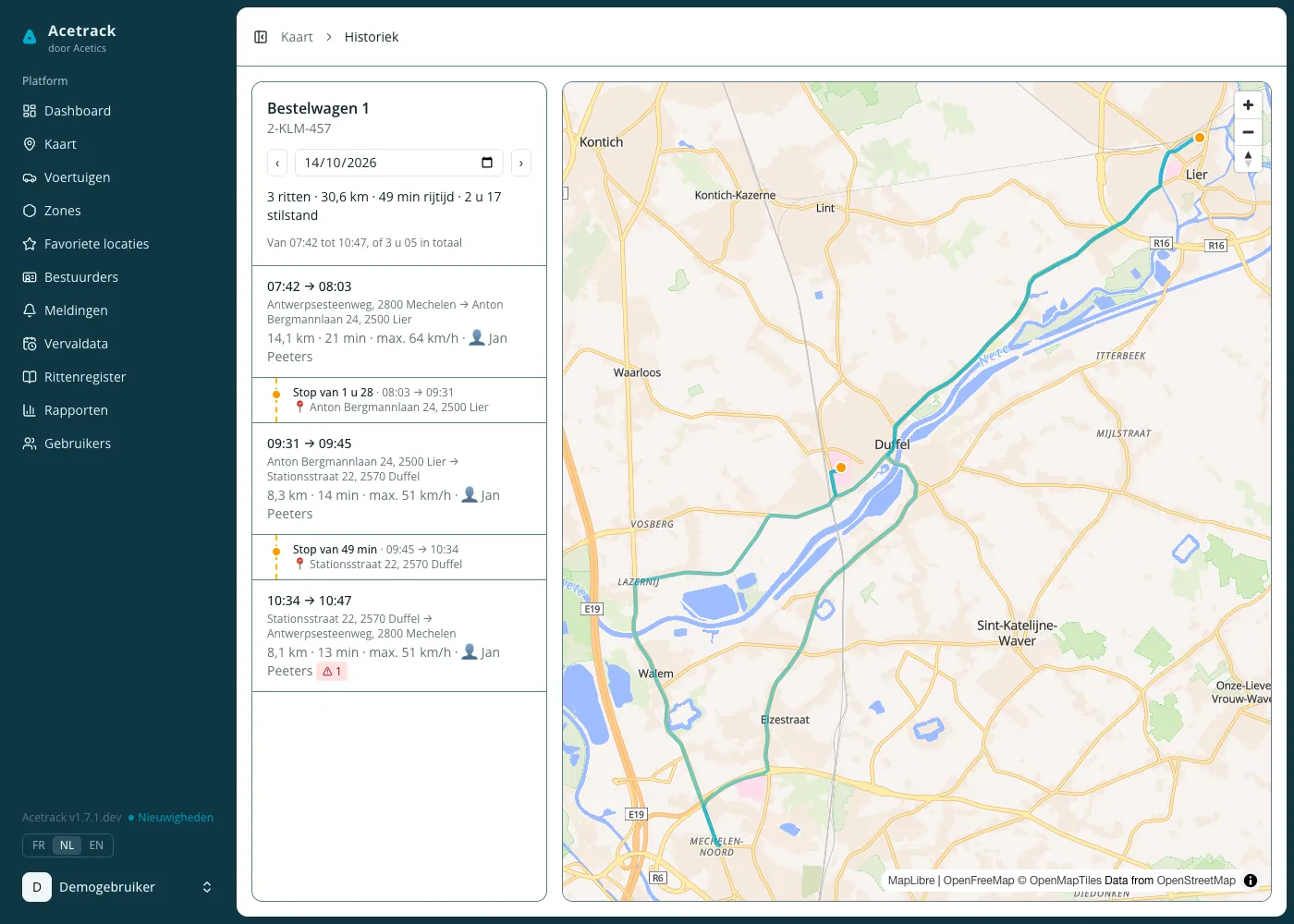The image size is (1294, 924).
Task: Zoom out on the map with the minus button
Action: (1248, 132)
